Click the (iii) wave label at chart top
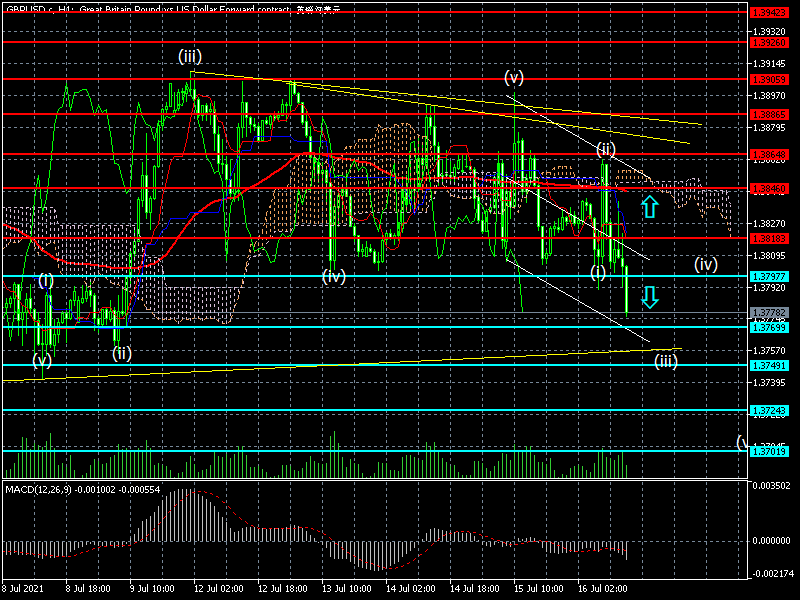Screen dimensions: 800x600 pos(190,56)
